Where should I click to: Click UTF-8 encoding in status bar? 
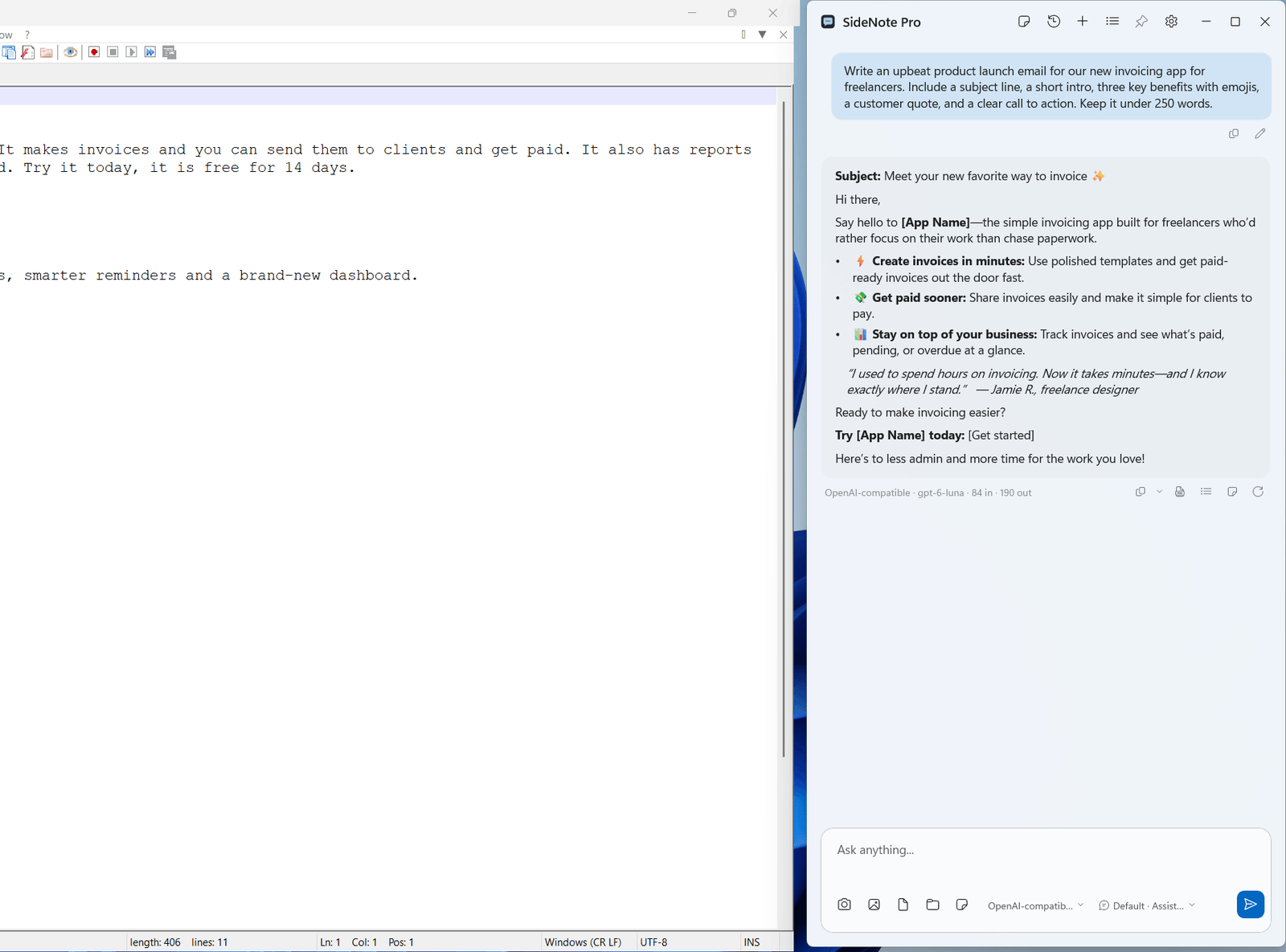(x=653, y=942)
